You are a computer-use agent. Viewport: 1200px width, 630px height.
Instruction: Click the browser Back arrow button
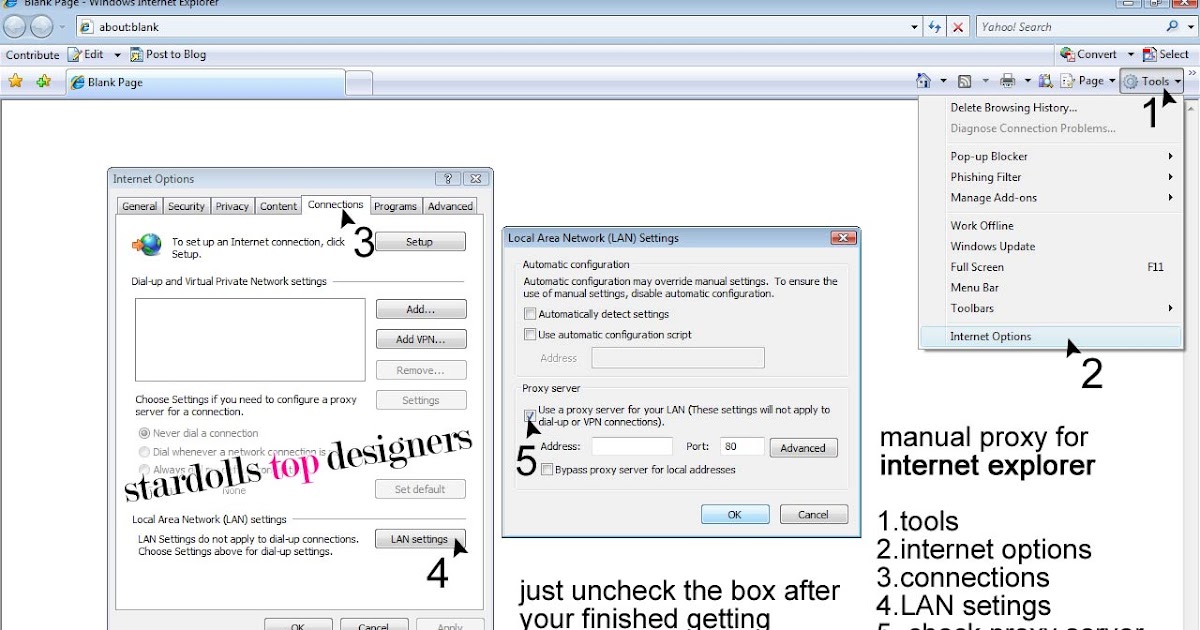coord(15,27)
